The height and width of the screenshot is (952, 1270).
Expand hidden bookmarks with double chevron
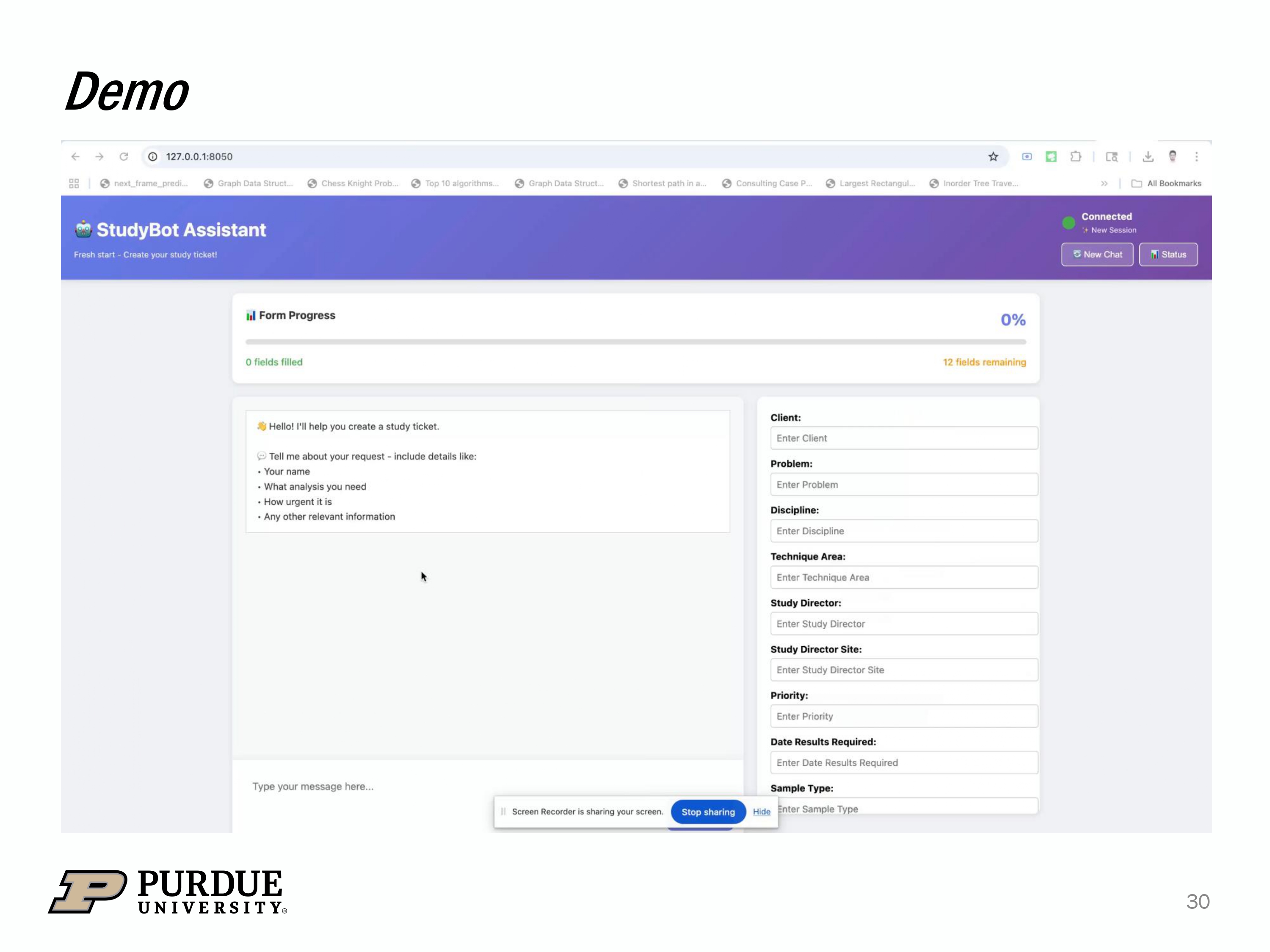coord(1104,184)
